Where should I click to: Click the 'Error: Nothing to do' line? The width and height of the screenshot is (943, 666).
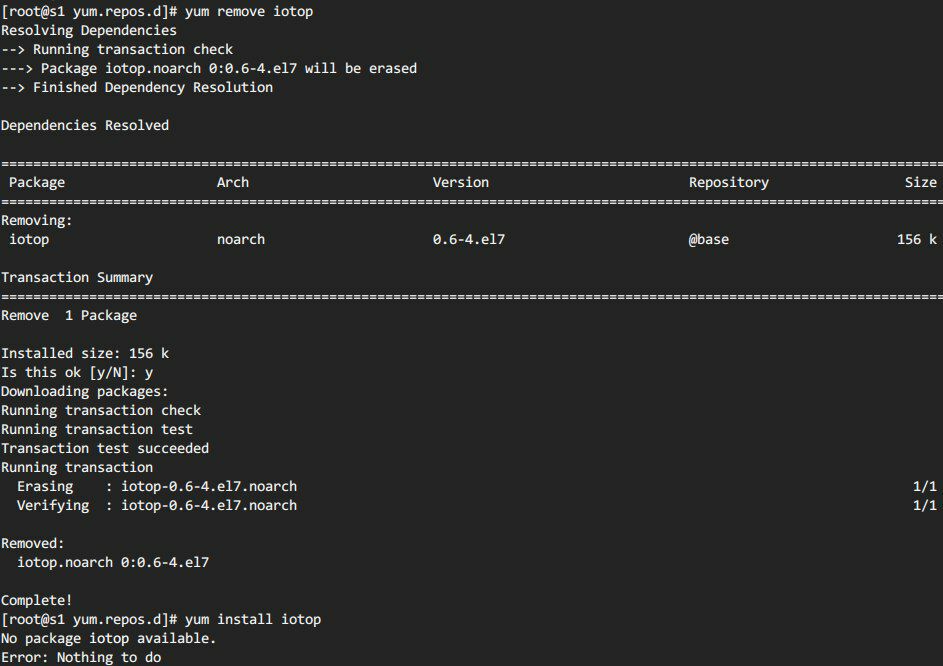tap(81, 657)
